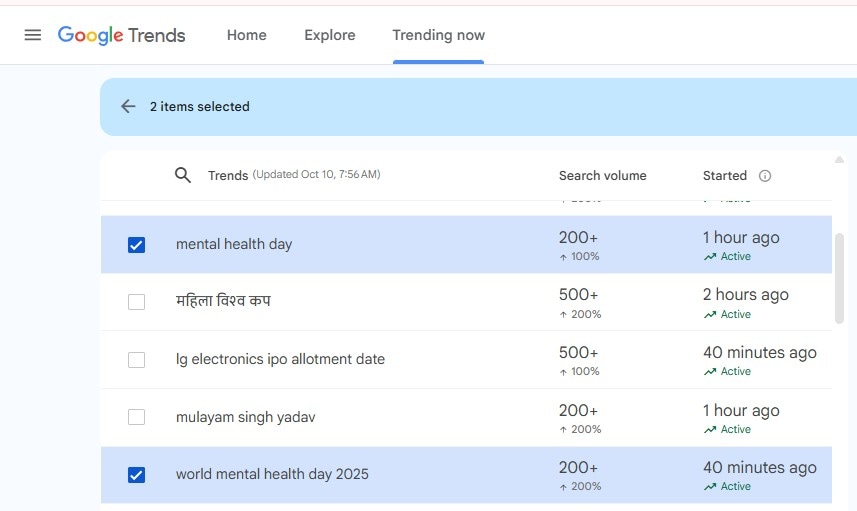The height and width of the screenshot is (511, 857).
Task: Select the lg electronics ipo allotment date checkbox
Action: (137, 360)
